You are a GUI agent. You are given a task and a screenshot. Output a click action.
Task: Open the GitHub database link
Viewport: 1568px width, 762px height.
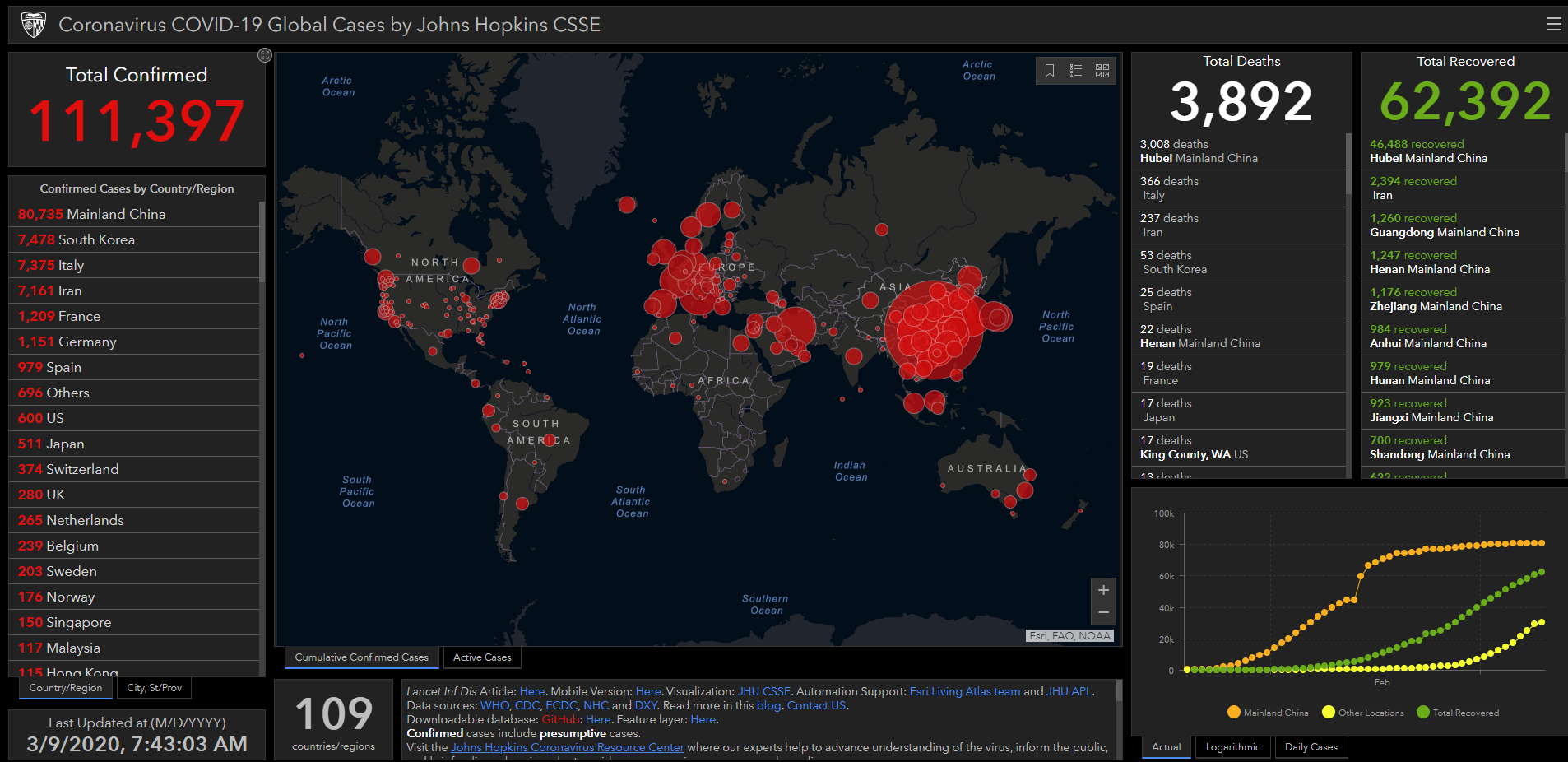560,719
